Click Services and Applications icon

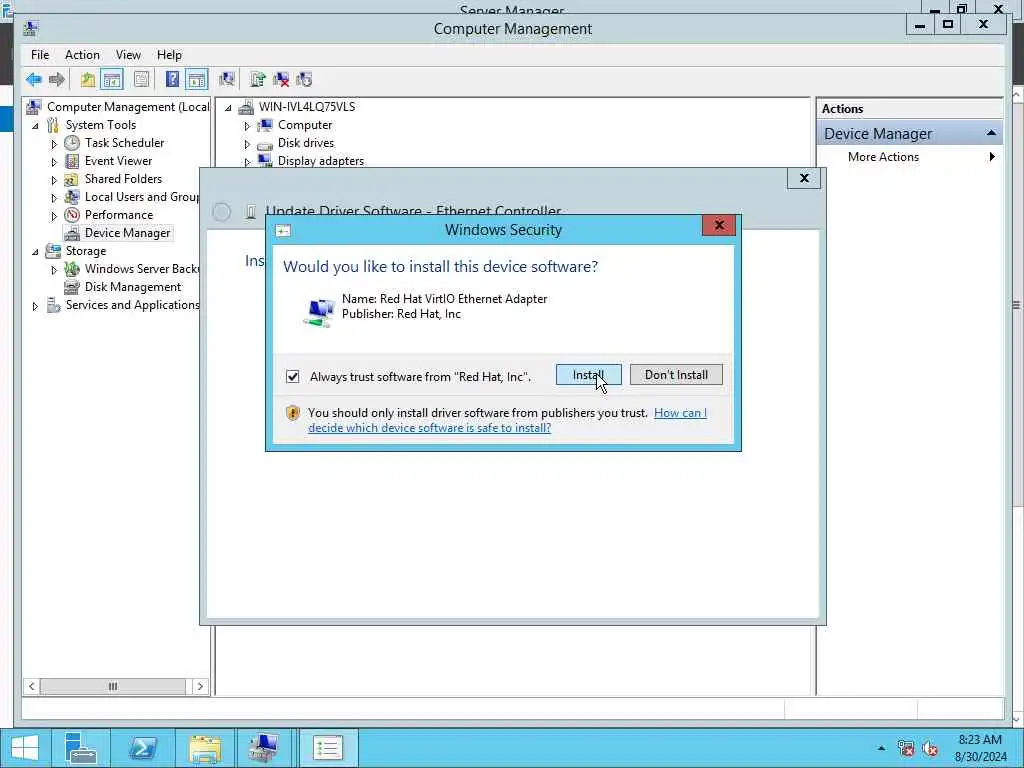pyautogui.click(x=53, y=305)
